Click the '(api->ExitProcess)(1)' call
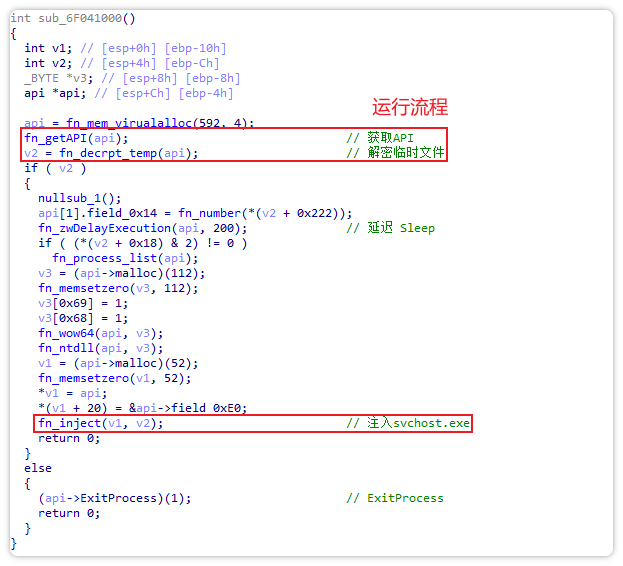The image size is (623, 566). coord(114,498)
